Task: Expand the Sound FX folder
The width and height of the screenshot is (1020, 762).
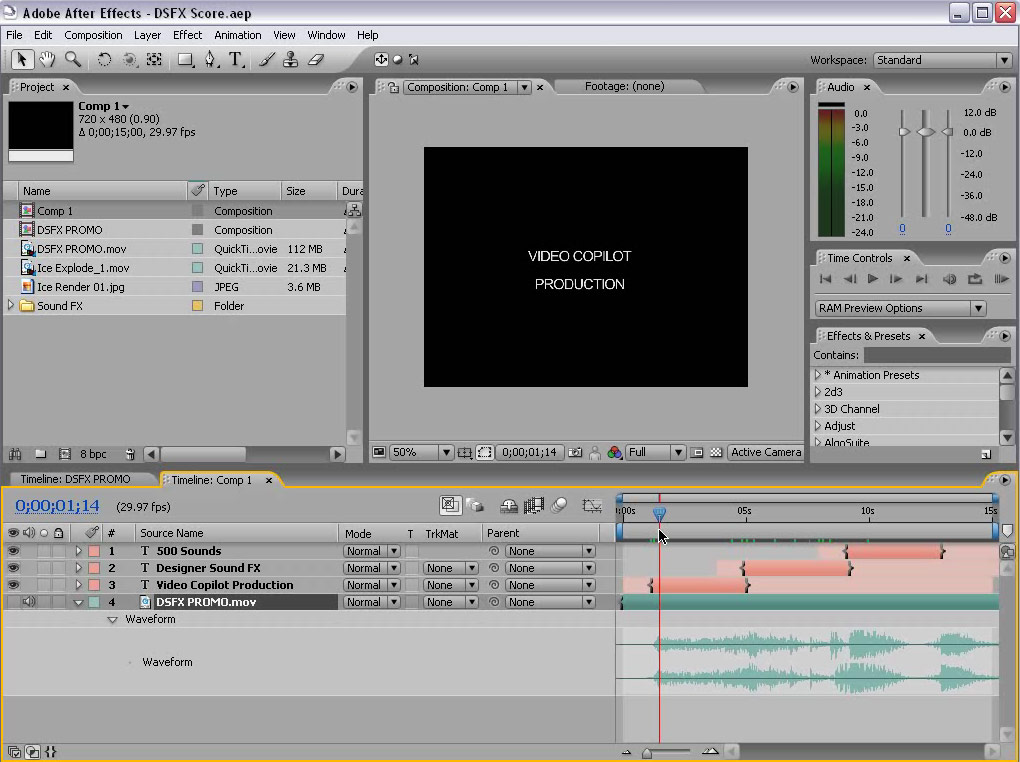Action: (11, 305)
